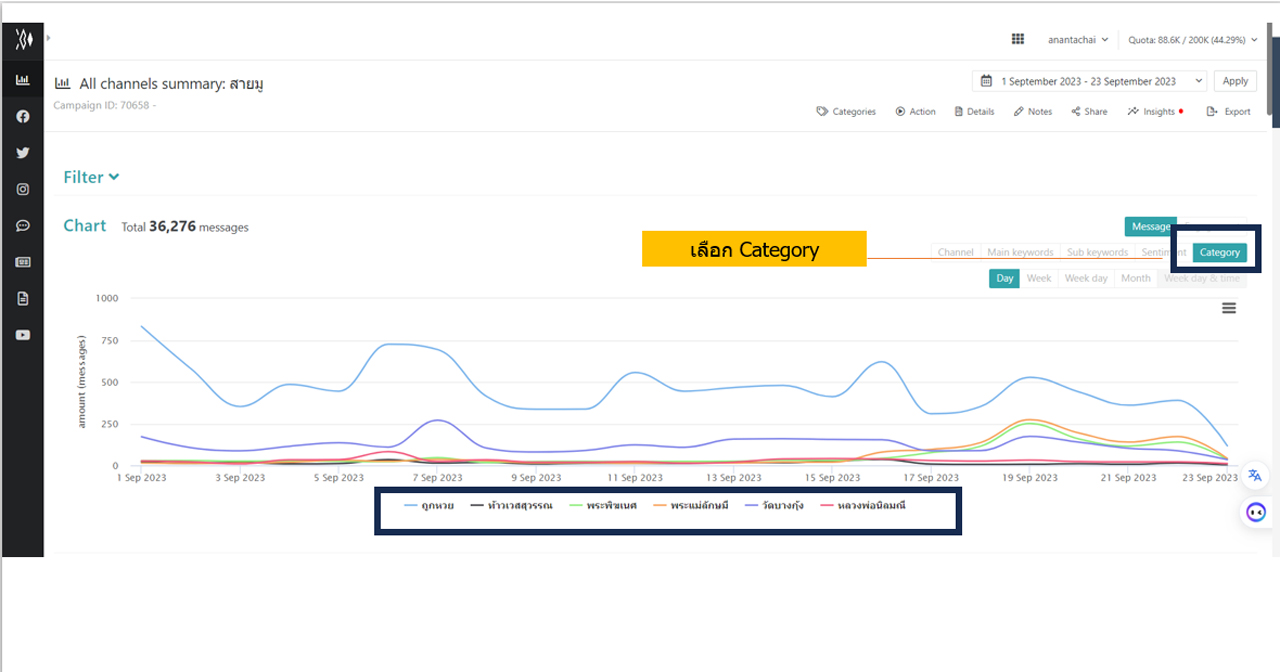Click Export in the toolbar

[x=1229, y=112]
